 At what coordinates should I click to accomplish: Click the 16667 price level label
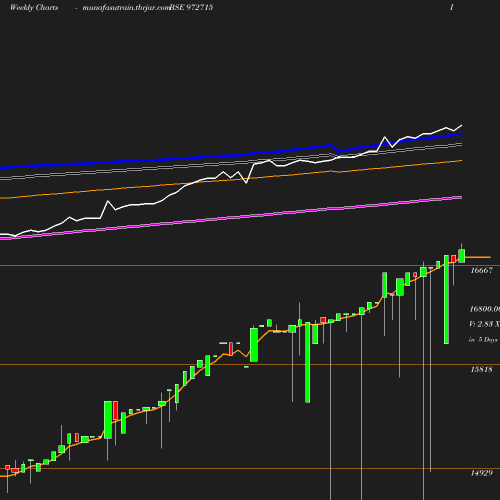click(481, 270)
